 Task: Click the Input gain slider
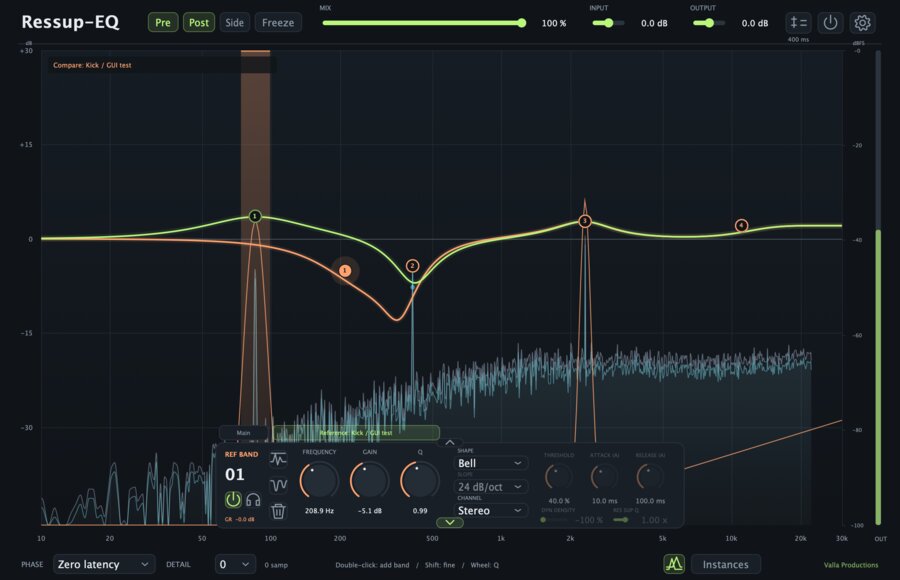(608, 23)
